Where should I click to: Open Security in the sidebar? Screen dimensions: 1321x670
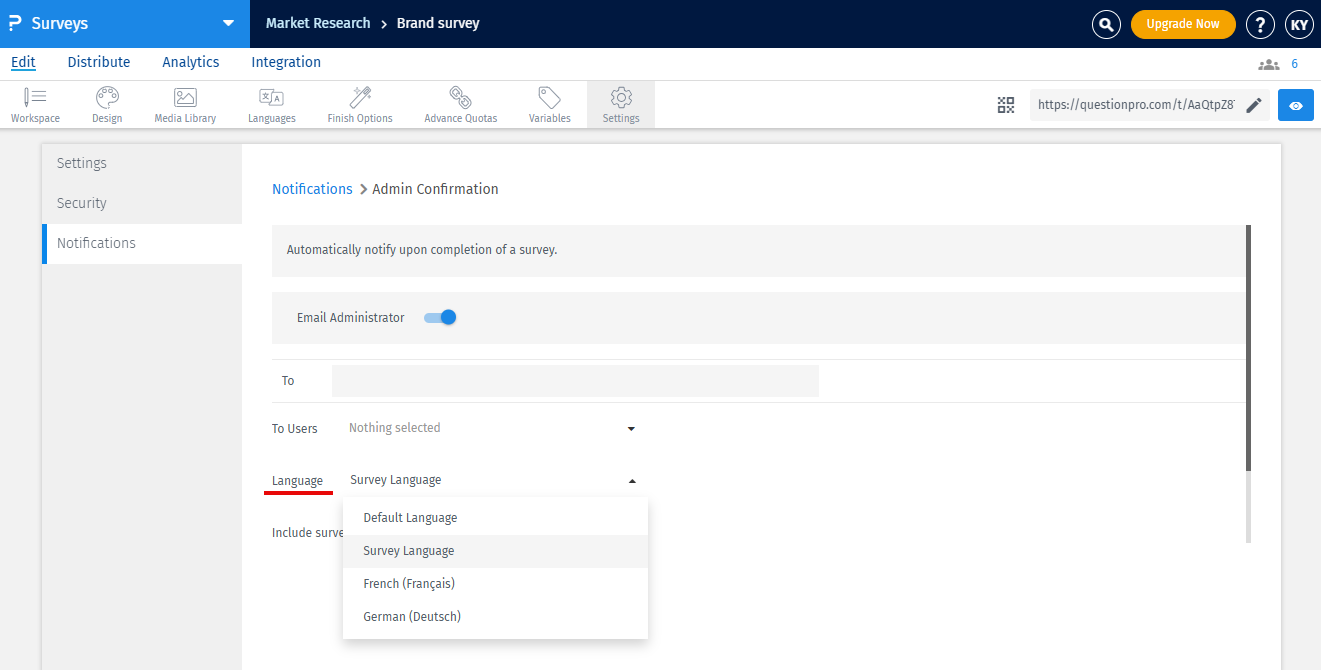coord(142,203)
